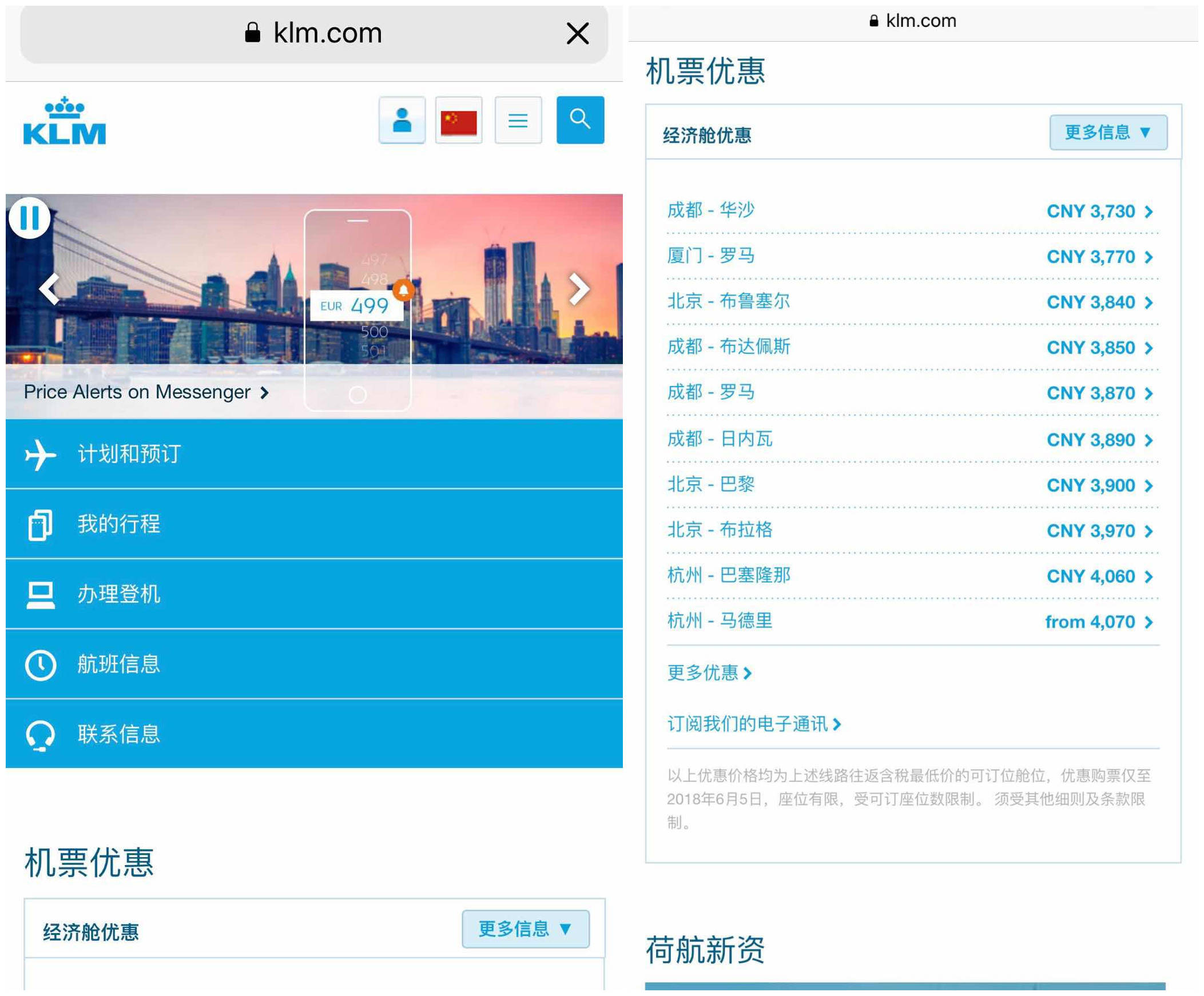Click the KLM logo
This screenshot has width=1204, height=996.
coord(64,122)
